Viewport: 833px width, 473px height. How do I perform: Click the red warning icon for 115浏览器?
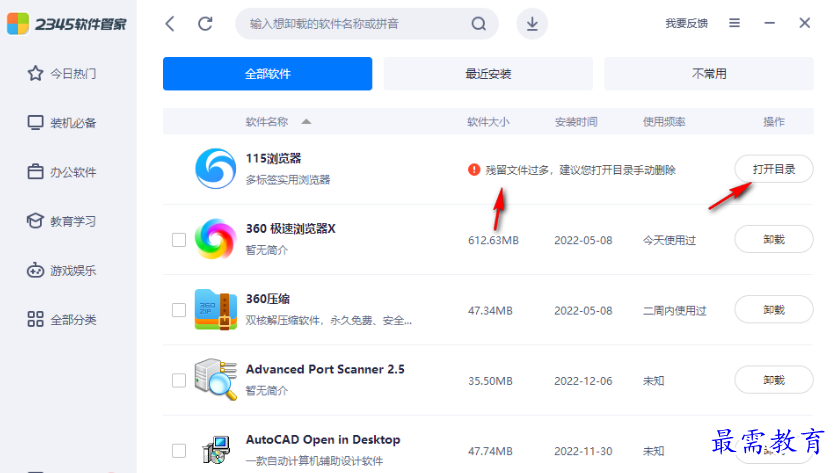474,170
